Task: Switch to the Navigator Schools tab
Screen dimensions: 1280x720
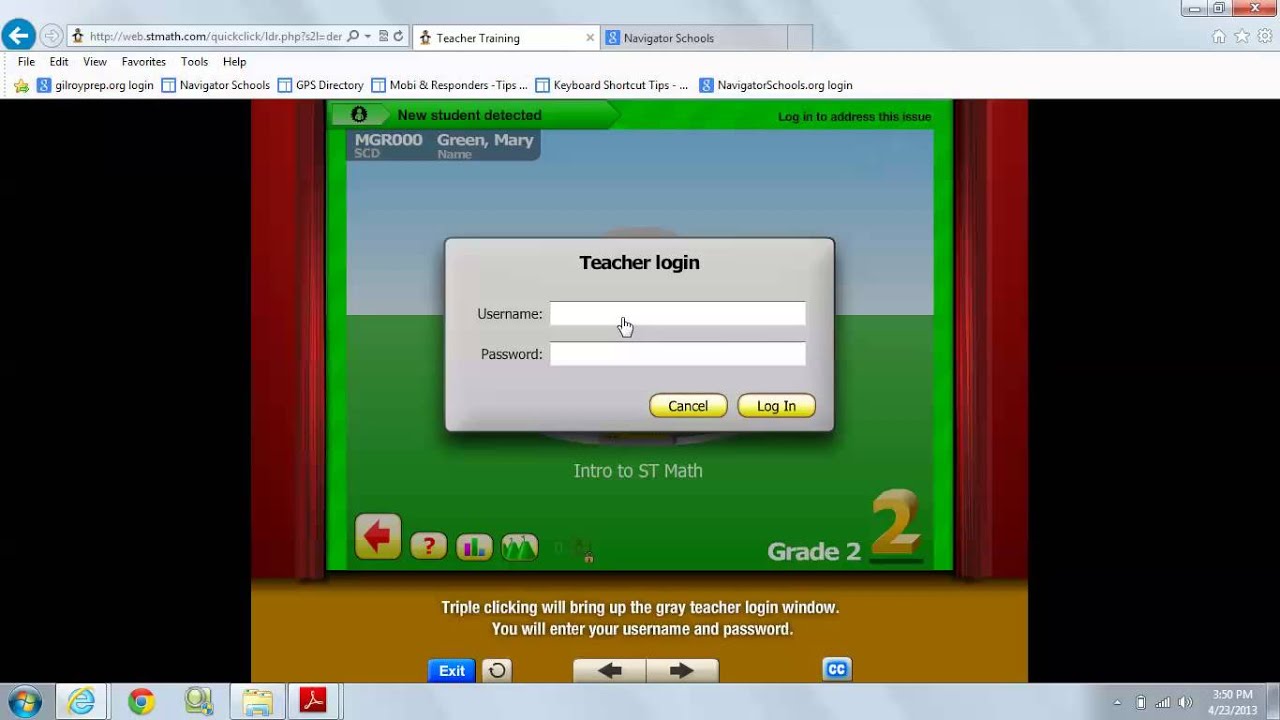Action: pyautogui.click(x=693, y=38)
